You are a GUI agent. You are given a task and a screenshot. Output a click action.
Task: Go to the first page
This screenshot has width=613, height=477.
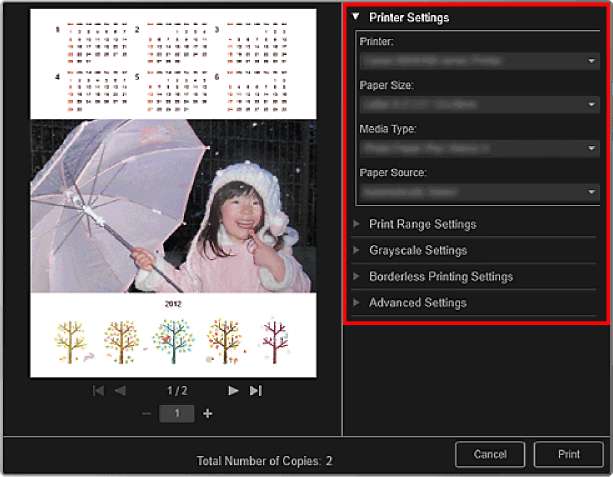[x=98, y=391]
